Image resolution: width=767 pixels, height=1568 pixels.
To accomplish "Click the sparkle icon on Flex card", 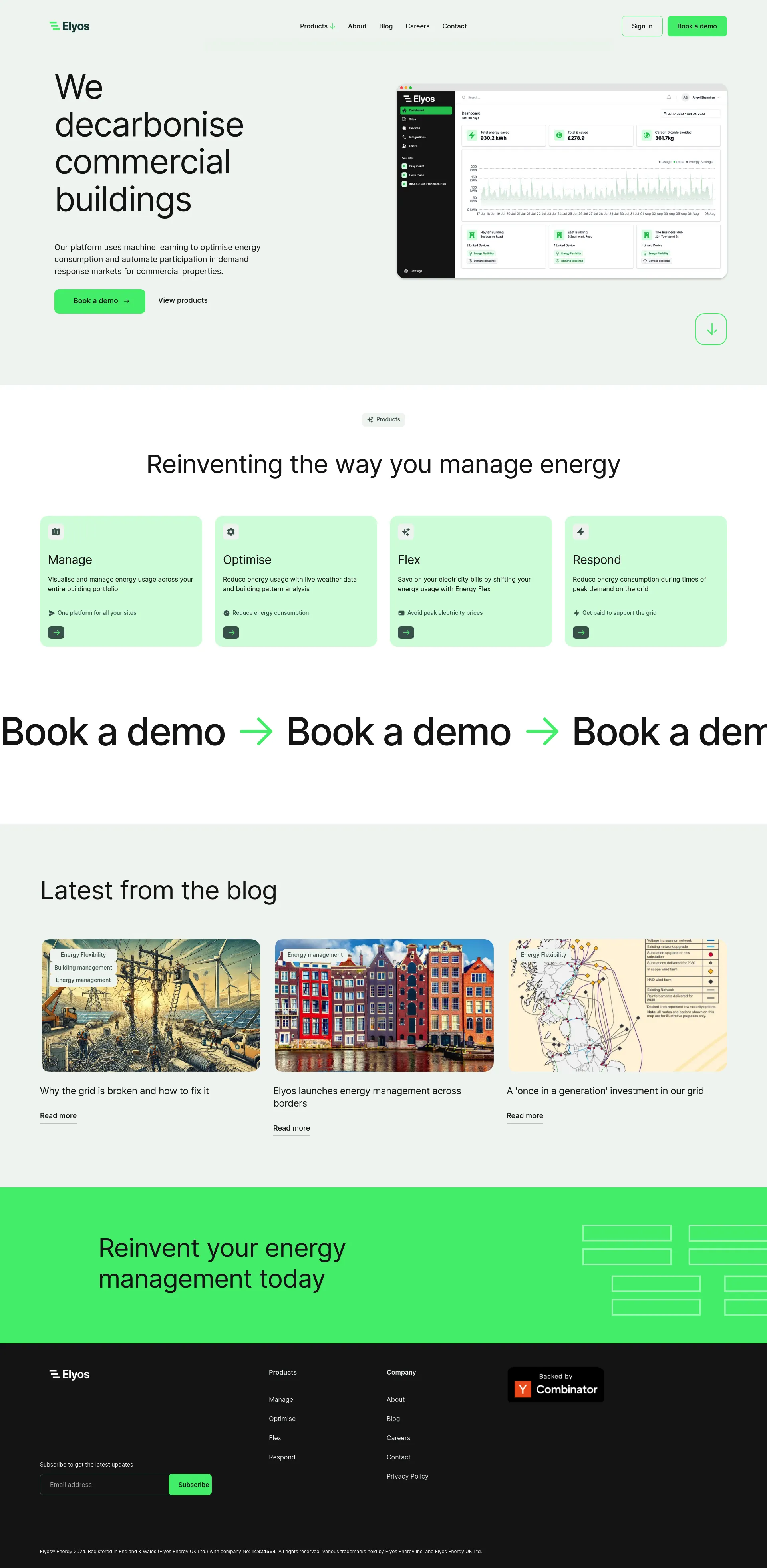I will tap(405, 531).
